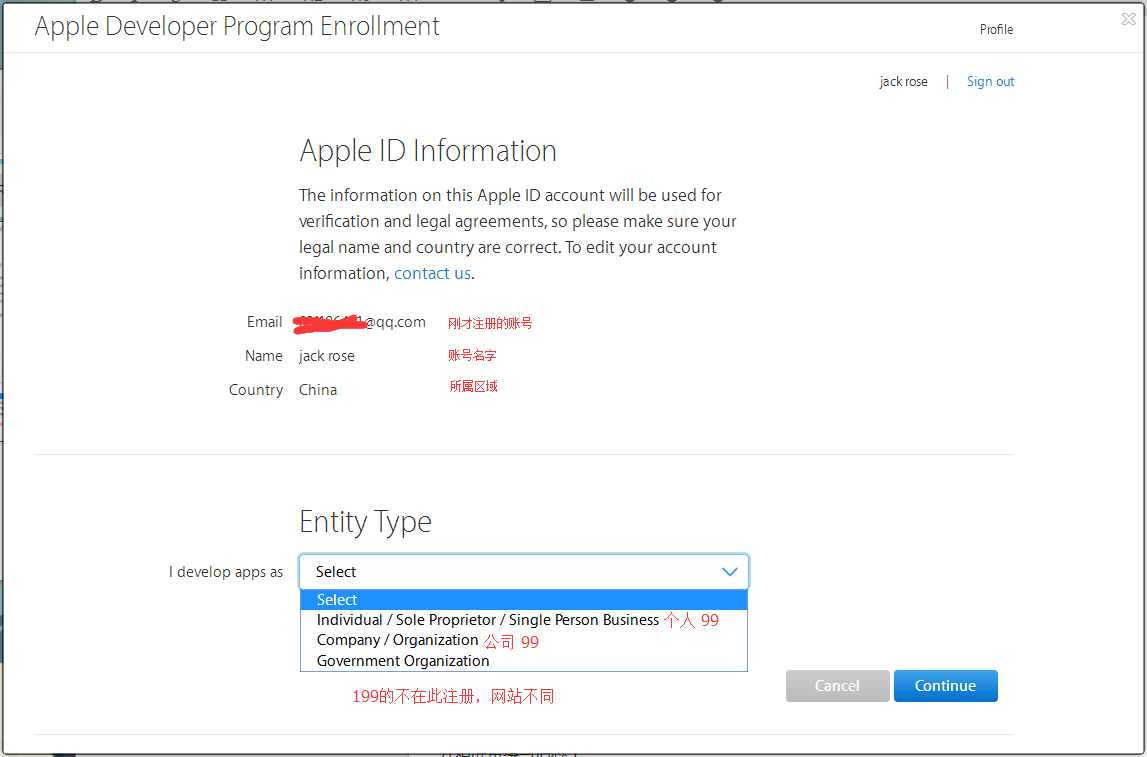This screenshot has height=757, width=1147.
Task: Choose Government Organization option
Action: tap(524, 660)
